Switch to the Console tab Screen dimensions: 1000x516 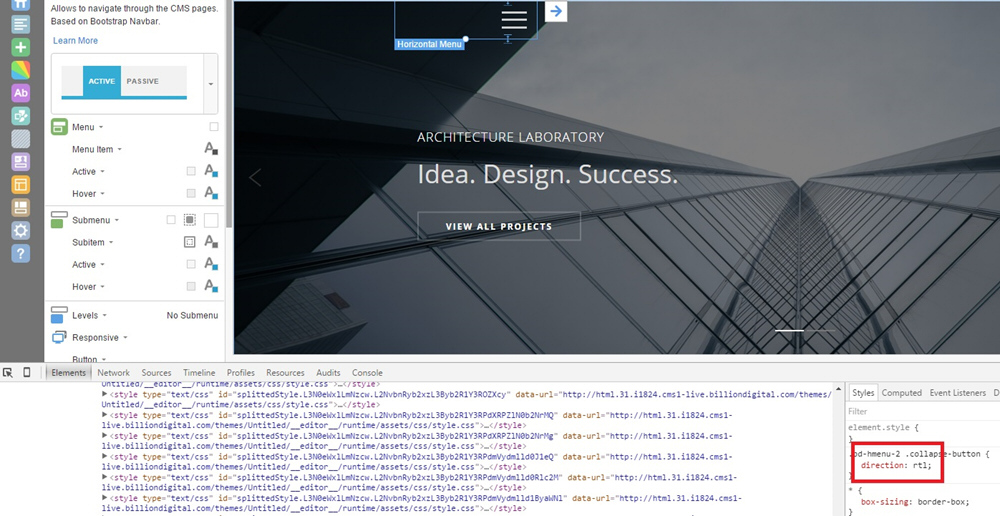[367, 372]
